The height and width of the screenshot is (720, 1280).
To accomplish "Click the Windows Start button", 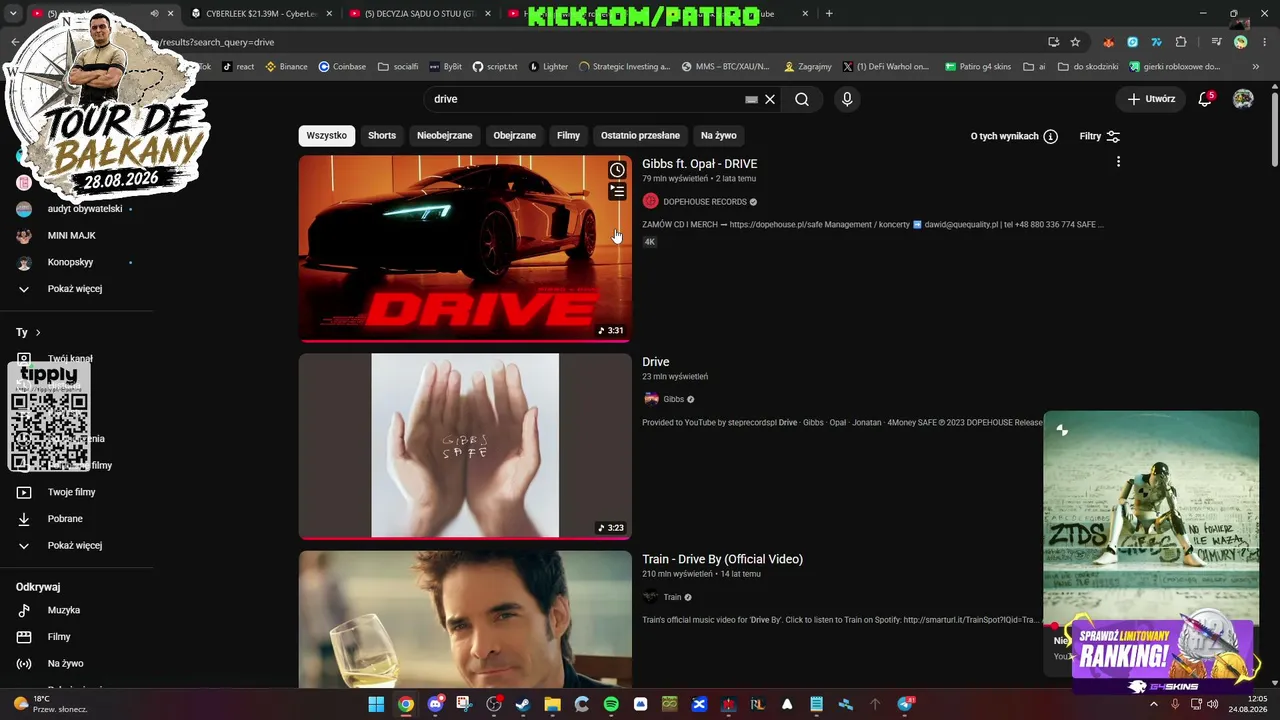I will click(376, 704).
